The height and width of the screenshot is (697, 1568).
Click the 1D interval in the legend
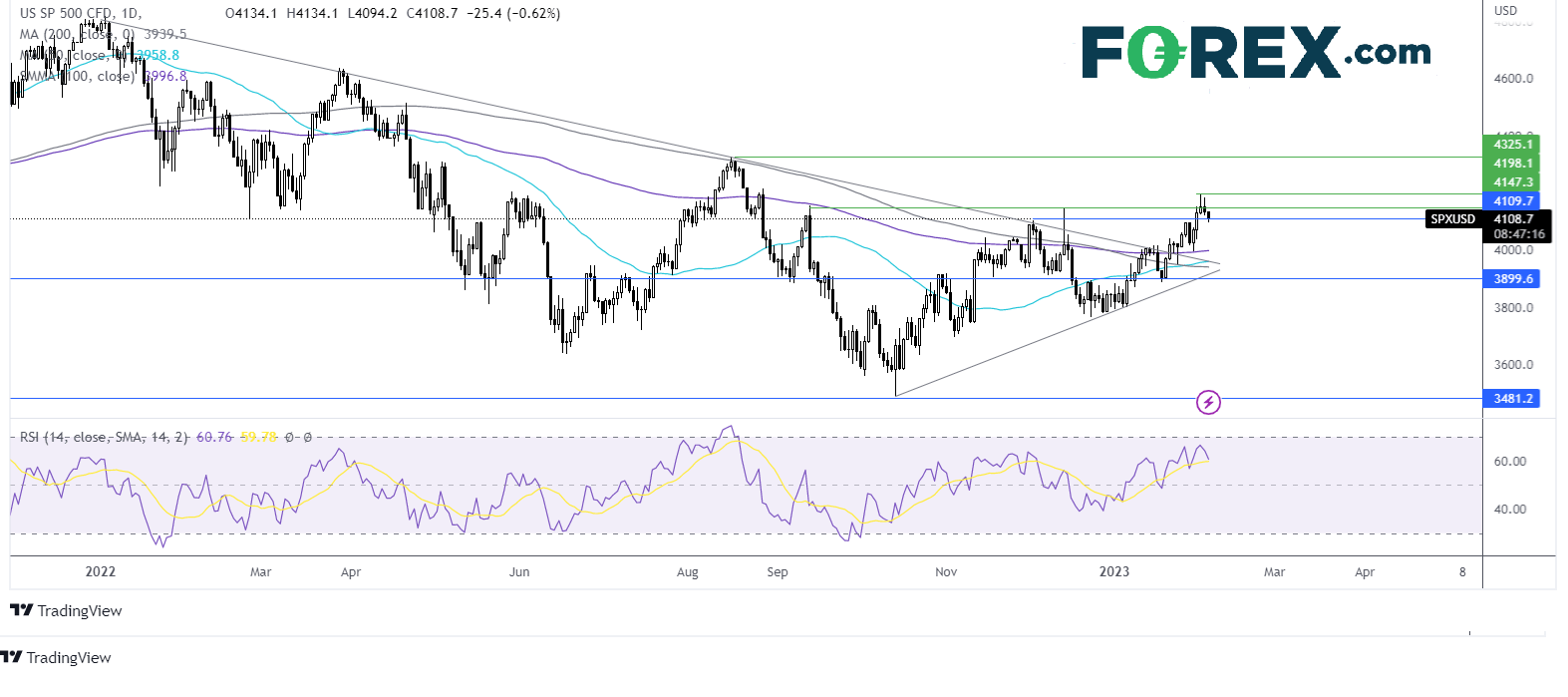point(128,13)
